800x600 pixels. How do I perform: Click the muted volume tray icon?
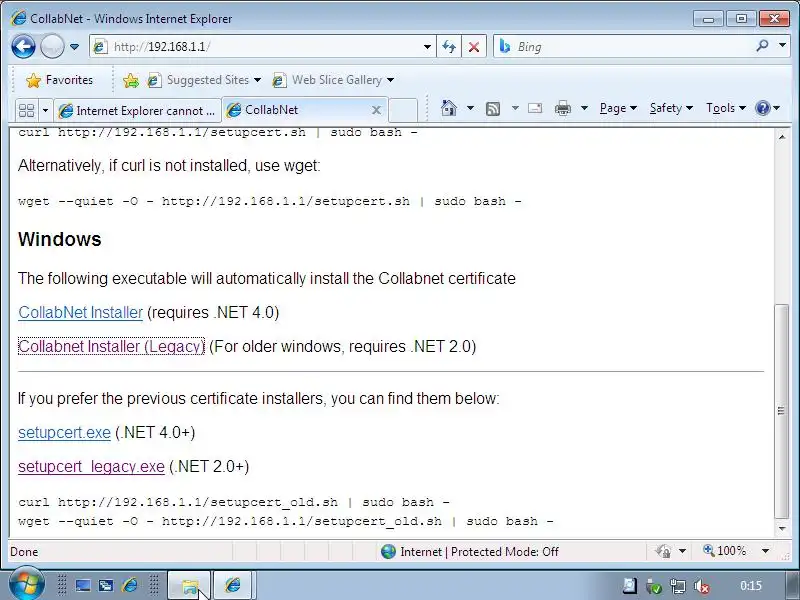[702, 587]
